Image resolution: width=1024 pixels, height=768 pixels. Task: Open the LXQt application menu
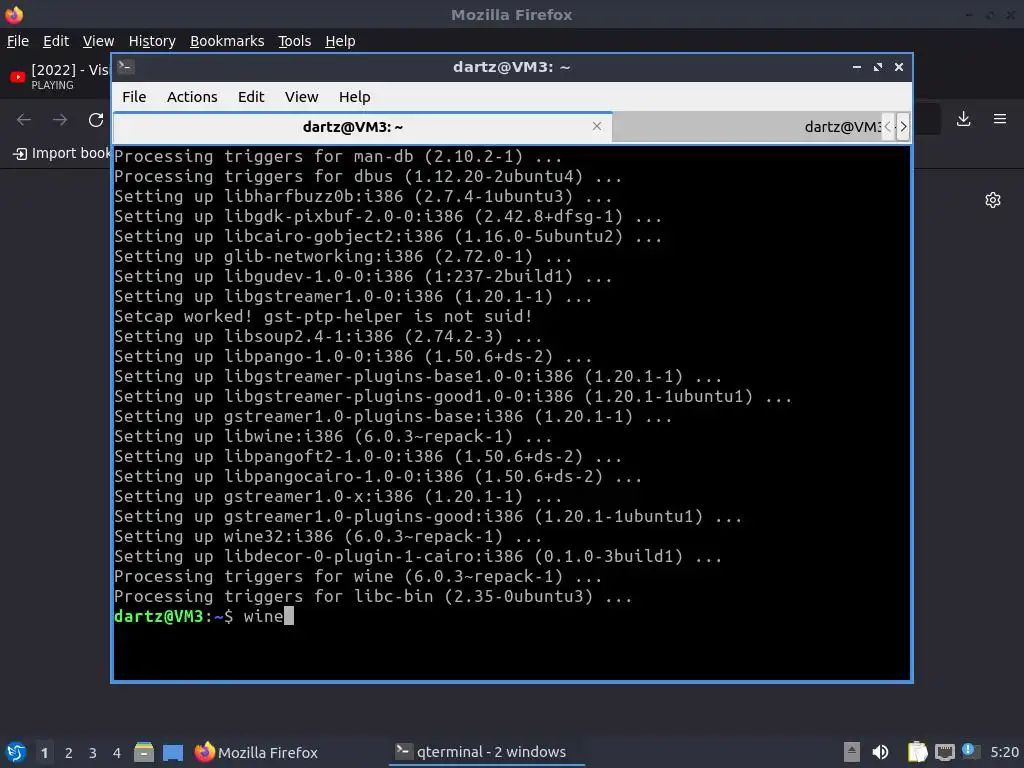tap(15, 752)
